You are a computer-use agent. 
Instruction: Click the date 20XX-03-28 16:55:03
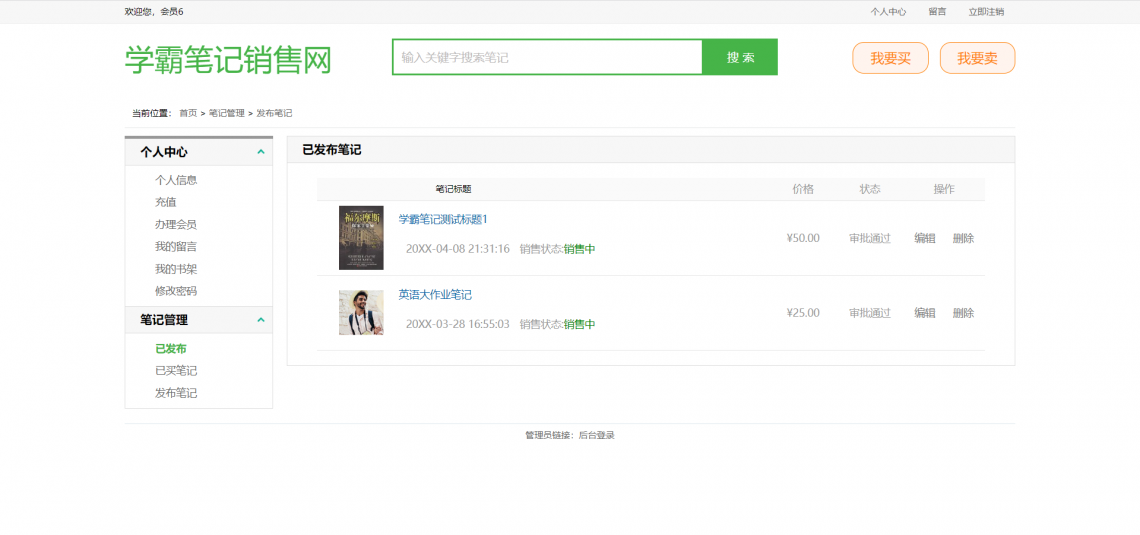(457, 324)
